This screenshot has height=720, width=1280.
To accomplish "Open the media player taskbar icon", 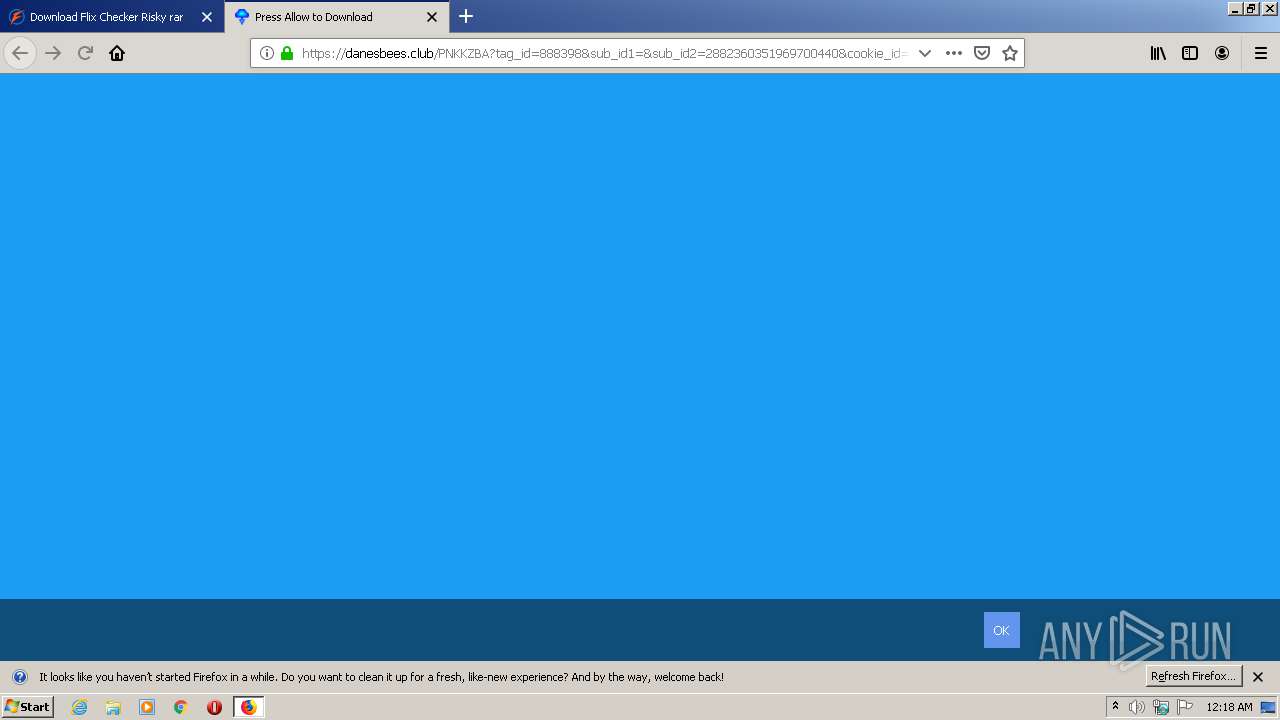I will 147,707.
